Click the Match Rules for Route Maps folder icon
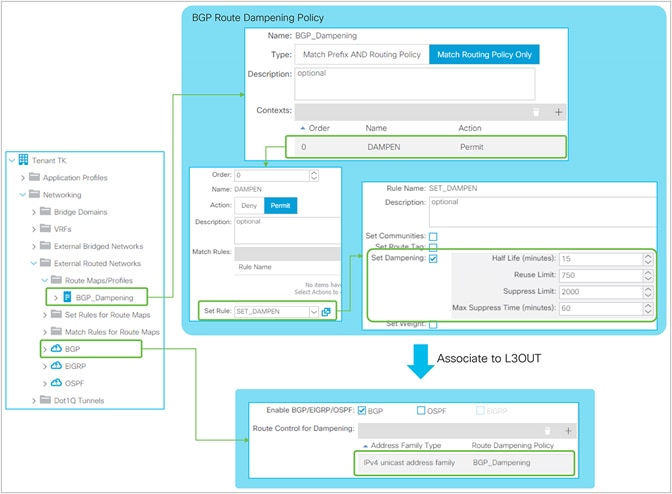 [x=57, y=331]
